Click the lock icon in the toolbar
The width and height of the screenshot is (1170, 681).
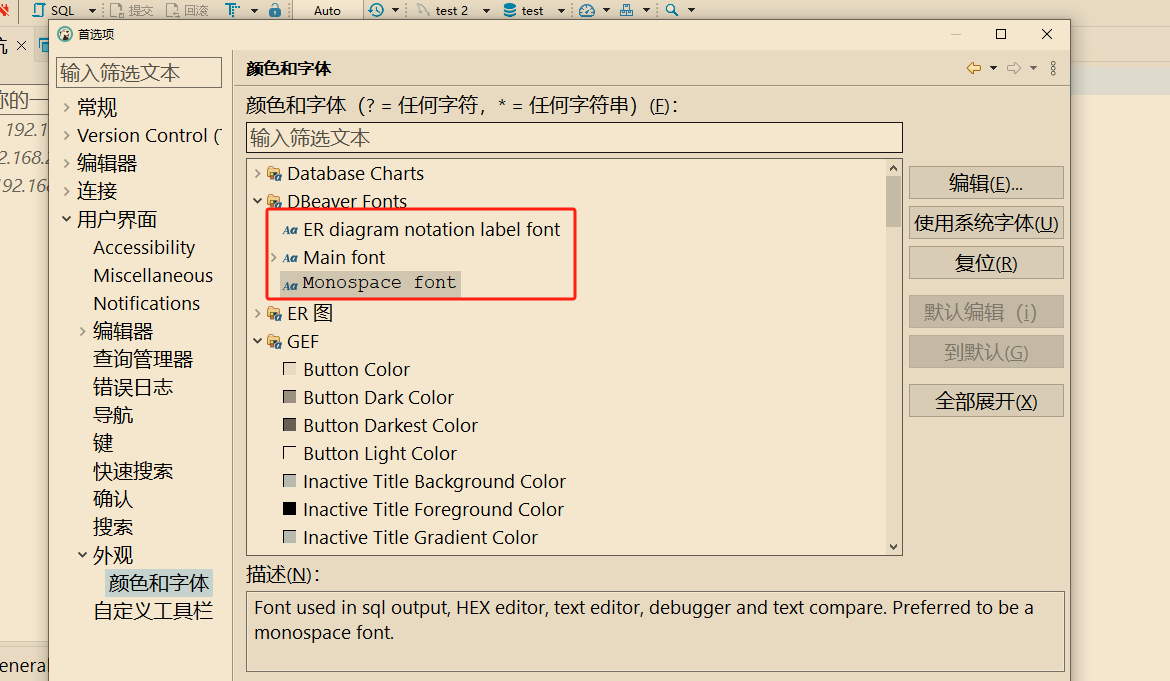click(x=275, y=10)
